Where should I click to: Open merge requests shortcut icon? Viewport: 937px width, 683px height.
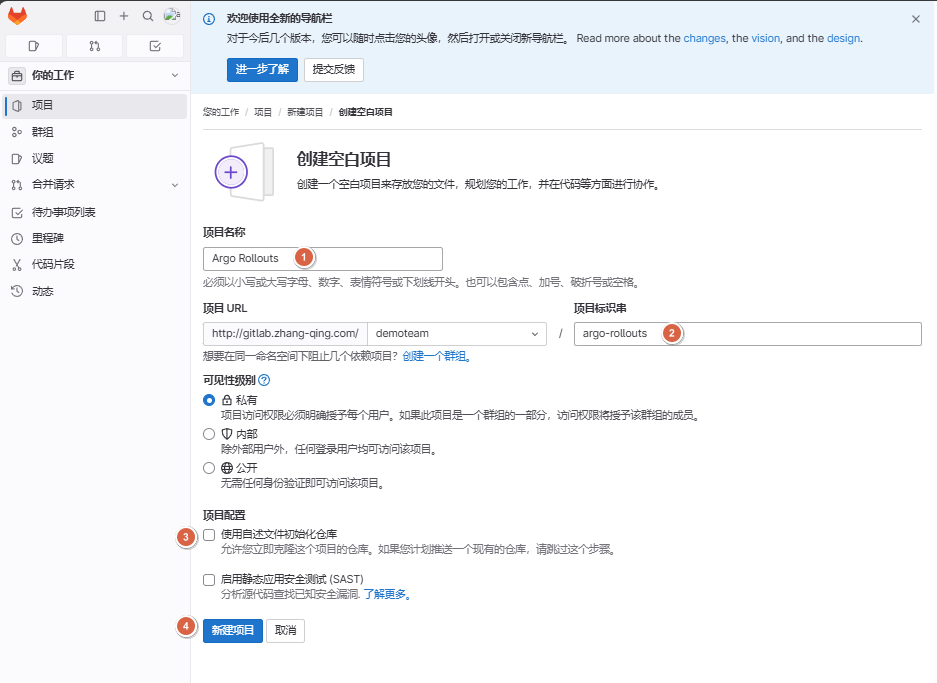click(x=94, y=46)
